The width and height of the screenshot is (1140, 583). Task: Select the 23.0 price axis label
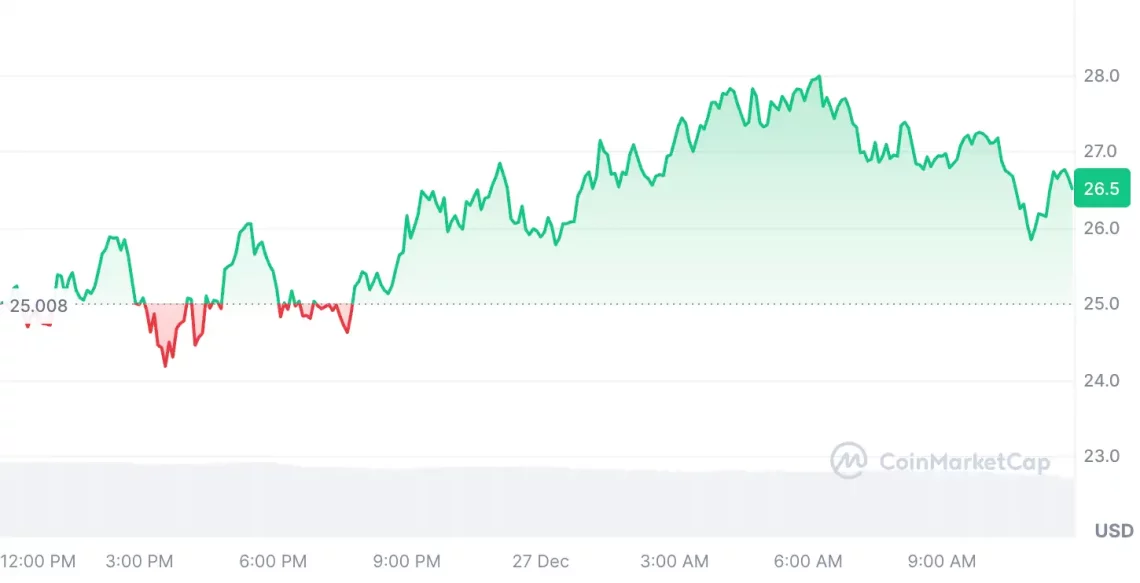pyautogui.click(x=1101, y=457)
